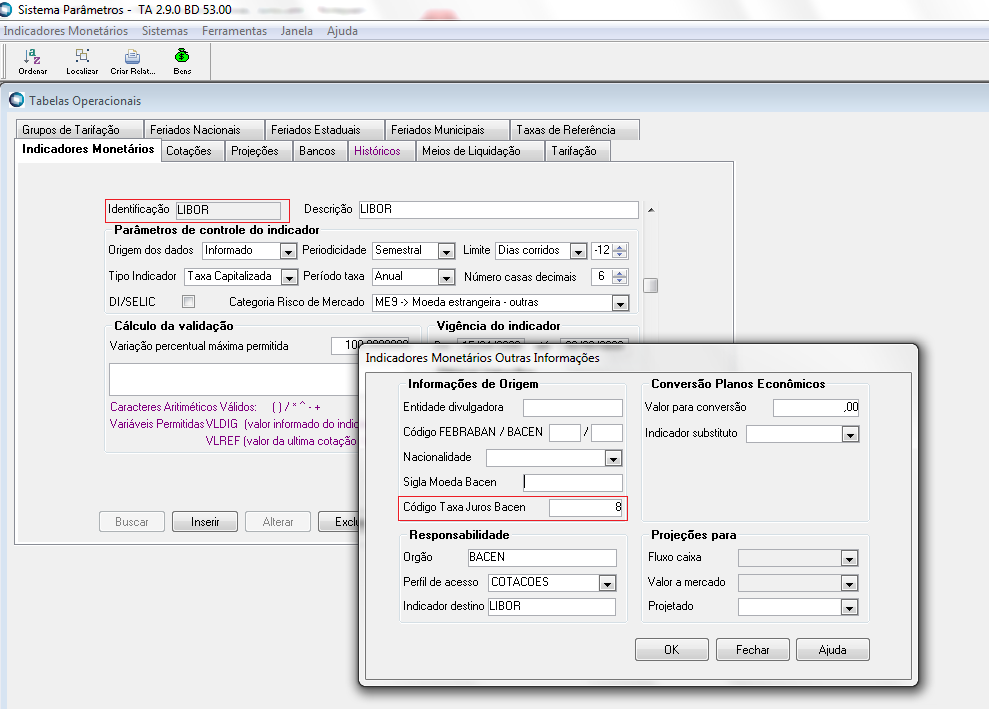The image size is (989, 709).
Task: Click the Alterar button
Action: click(x=278, y=522)
